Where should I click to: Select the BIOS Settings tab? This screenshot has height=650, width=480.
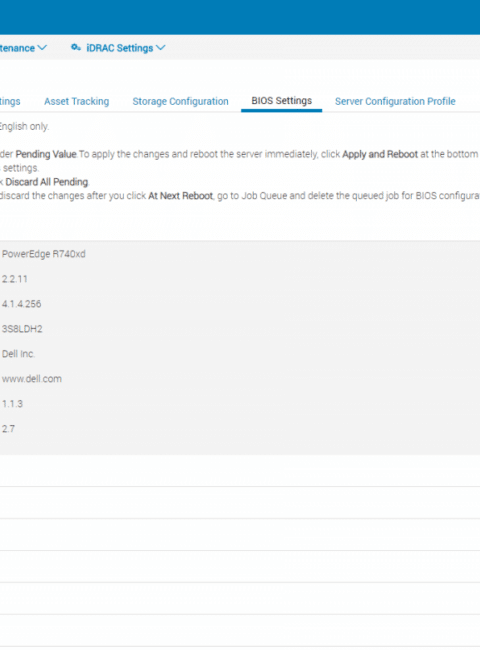(x=281, y=101)
